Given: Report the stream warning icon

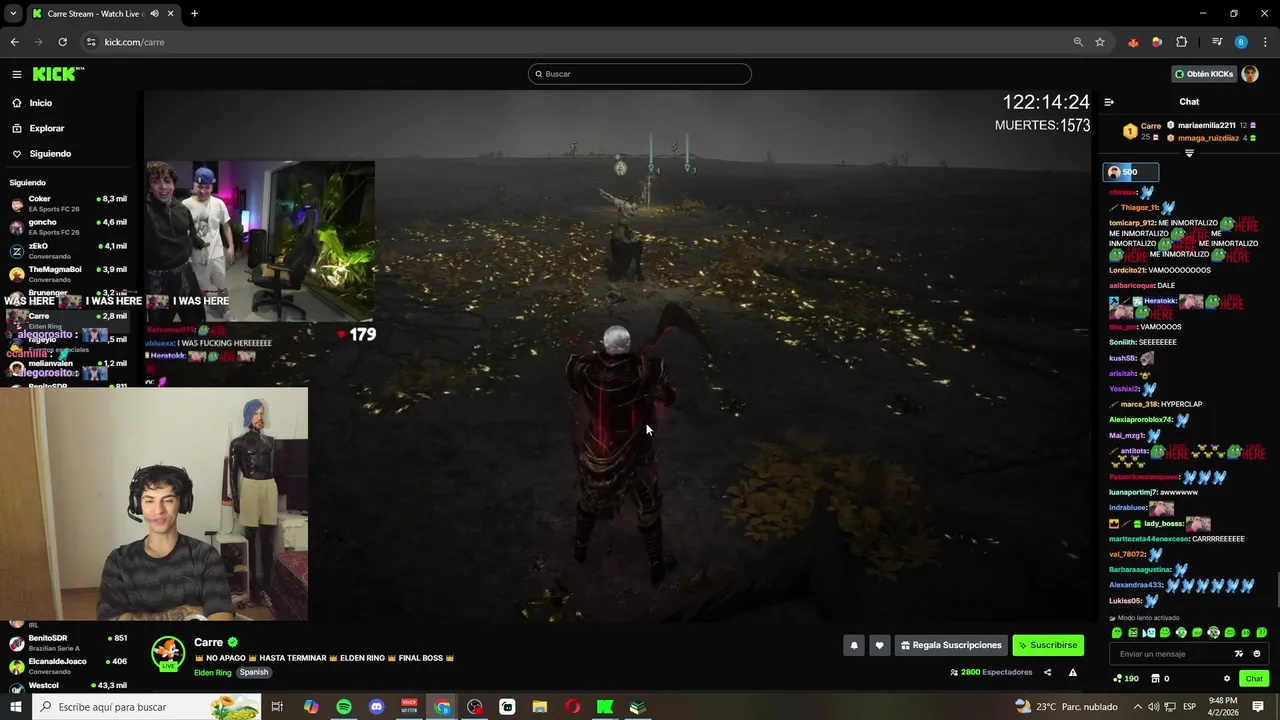Looking at the screenshot, I should click(x=1073, y=672).
